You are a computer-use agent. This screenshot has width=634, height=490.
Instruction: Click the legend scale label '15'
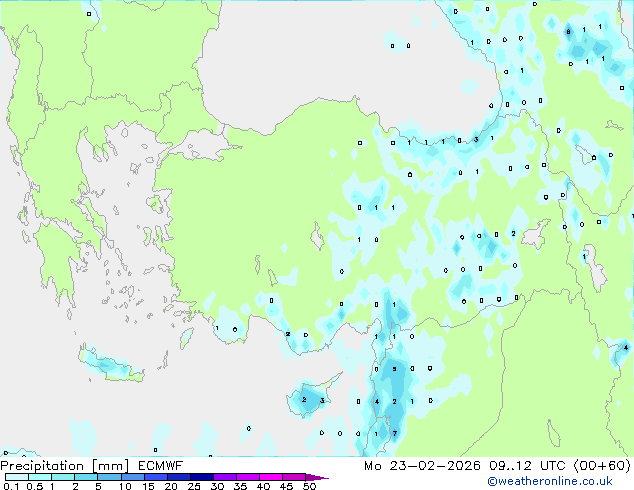[148, 486]
